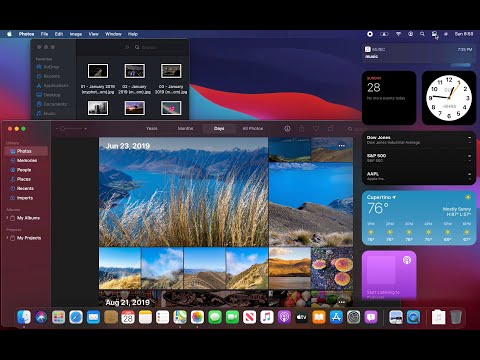The image size is (480, 360).
Task: Open Launchpad from the Dock
Action: click(x=59, y=317)
